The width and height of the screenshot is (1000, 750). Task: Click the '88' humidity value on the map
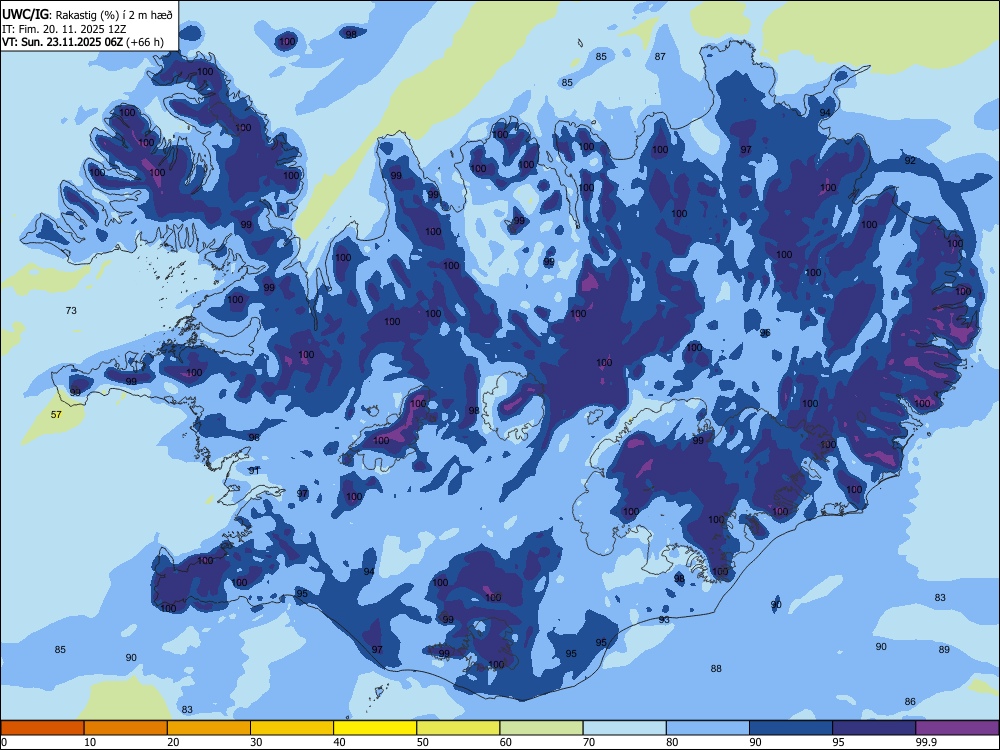pos(716,668)
